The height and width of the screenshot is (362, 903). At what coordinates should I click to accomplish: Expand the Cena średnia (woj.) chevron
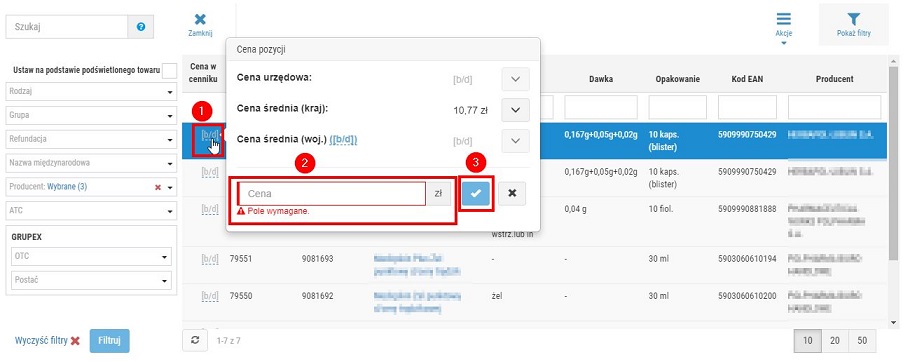click(515, 140)
